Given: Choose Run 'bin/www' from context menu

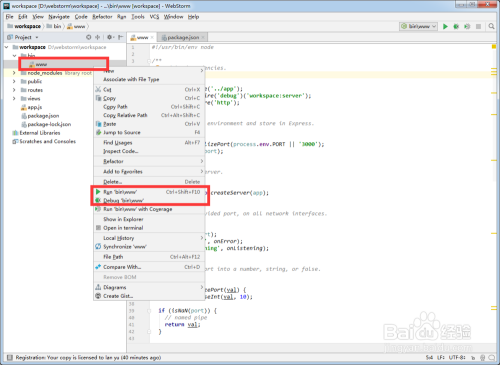Looking at the screenshot, I should 149,192.
